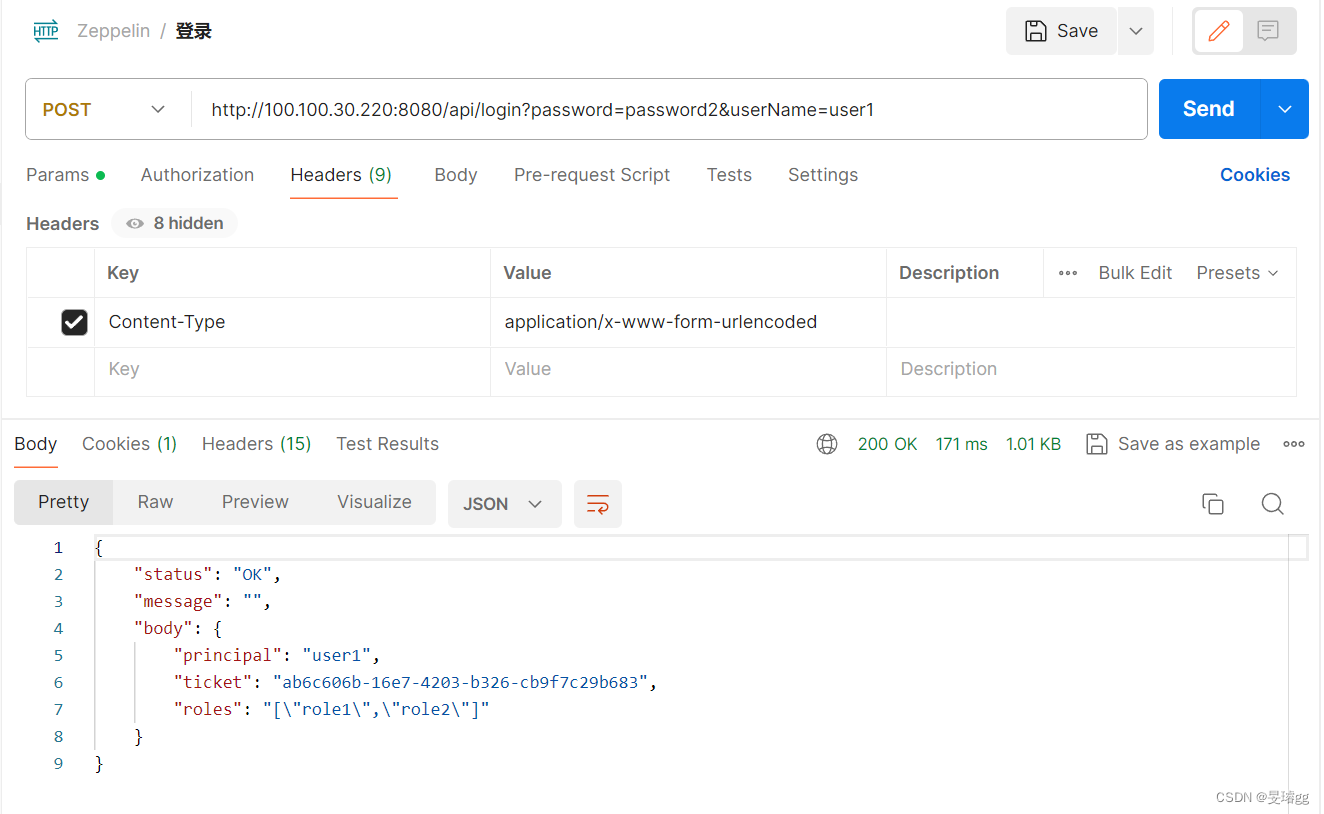Open the Presets dropdown
Image resolution: width=1324 pixels, height=814 pixels.
point(1238,273)
